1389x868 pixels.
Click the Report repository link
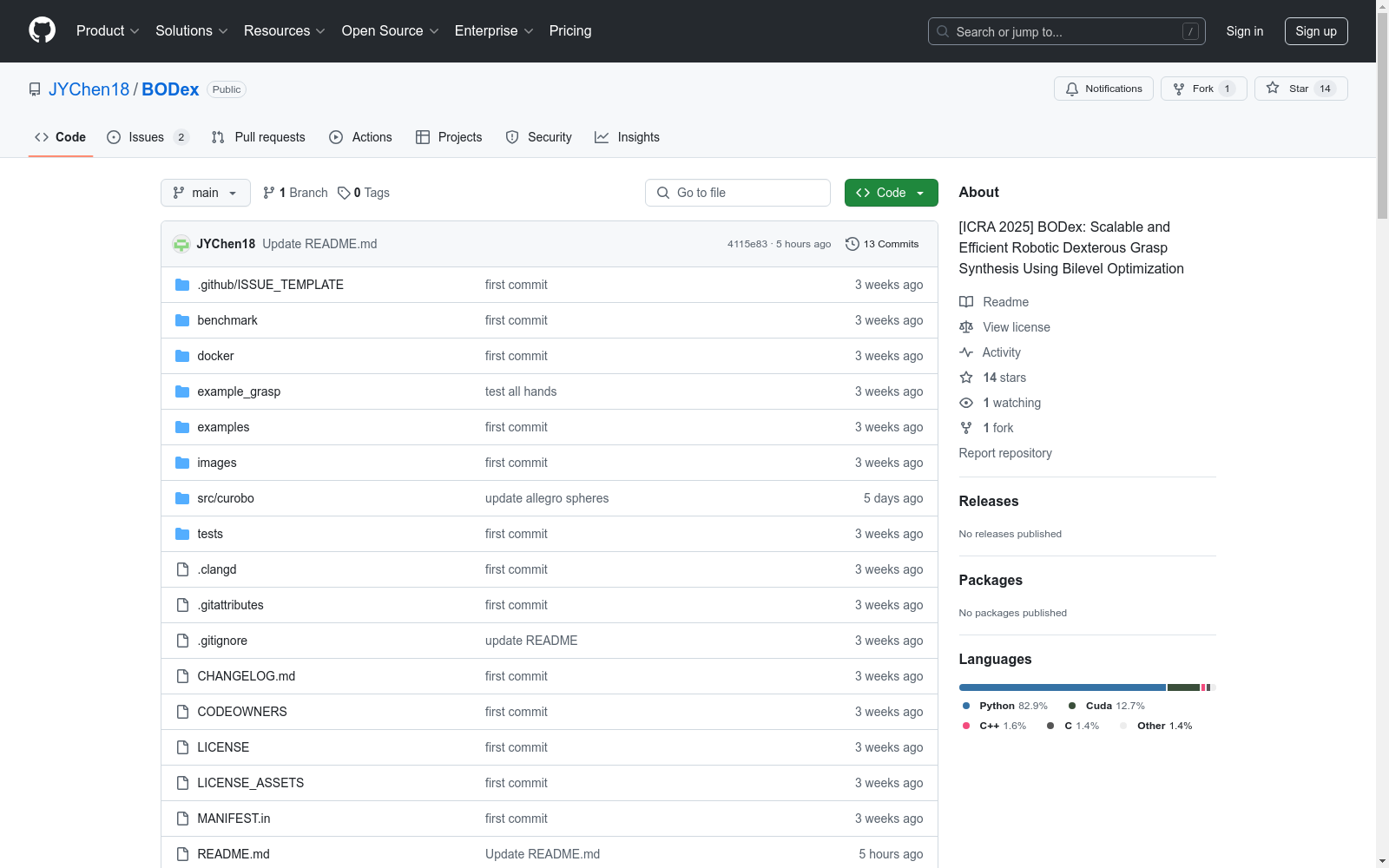[x=1004, y=453]
